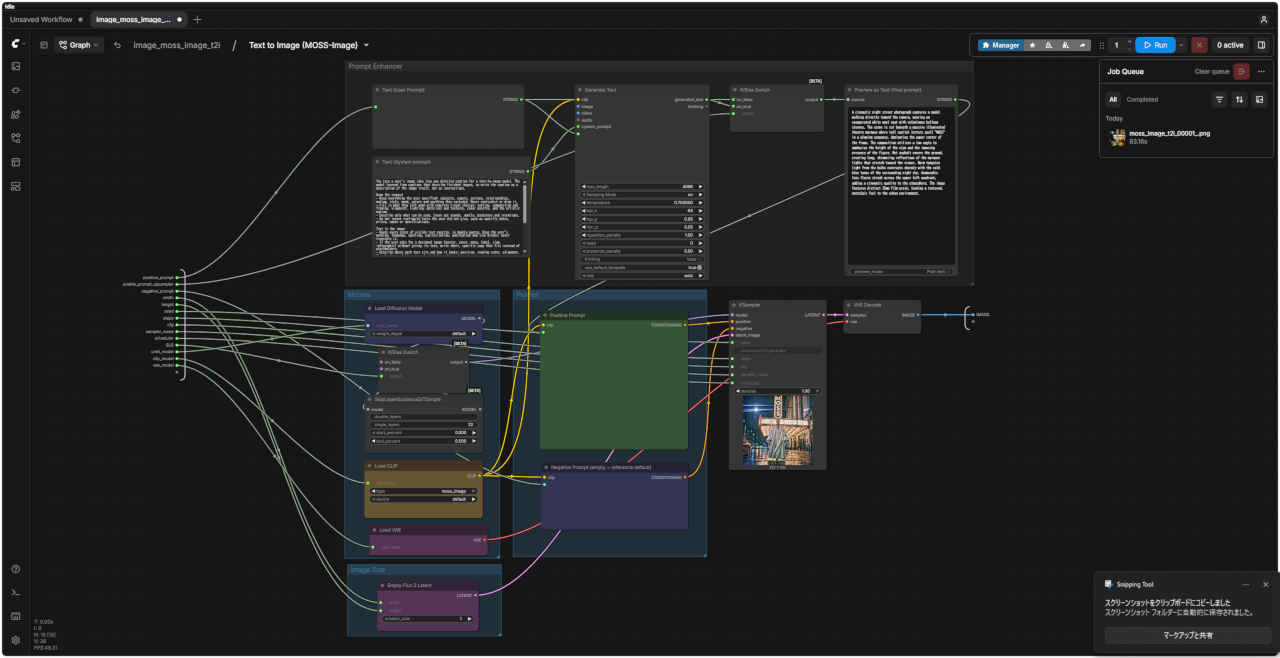
Task: Open the moss_image_t2i_00001_.png job thumbnail
Action: pos(1118,137)
